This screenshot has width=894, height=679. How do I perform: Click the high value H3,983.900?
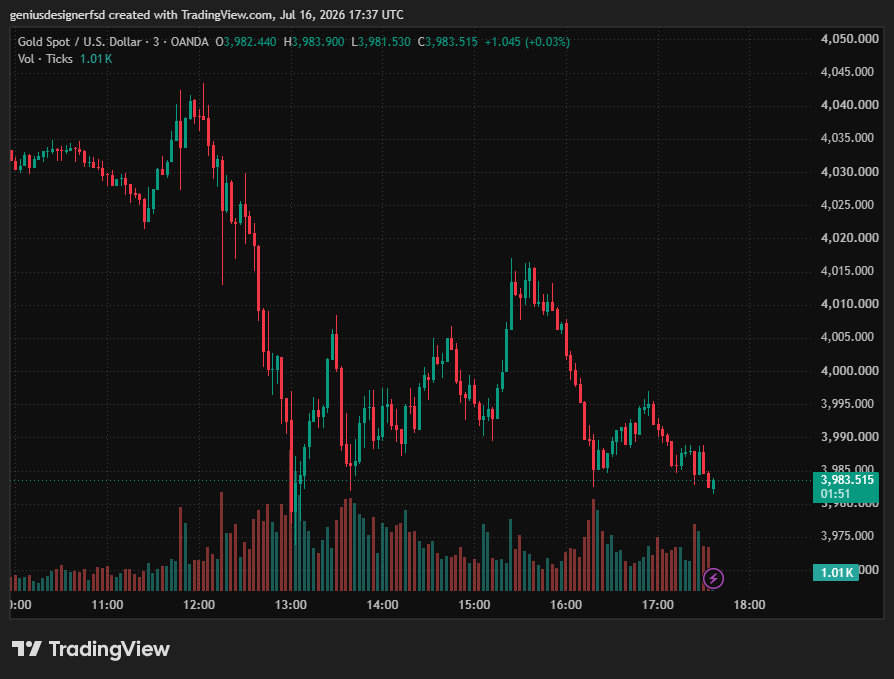(314, 42)
